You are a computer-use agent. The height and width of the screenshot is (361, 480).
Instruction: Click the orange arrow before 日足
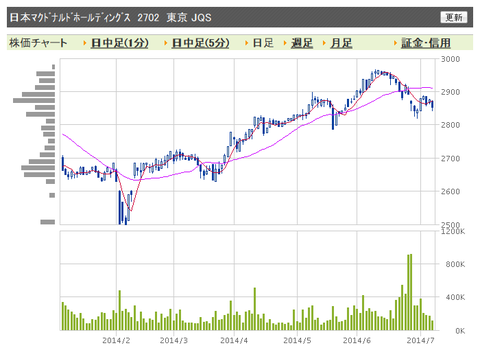[247, 43]
